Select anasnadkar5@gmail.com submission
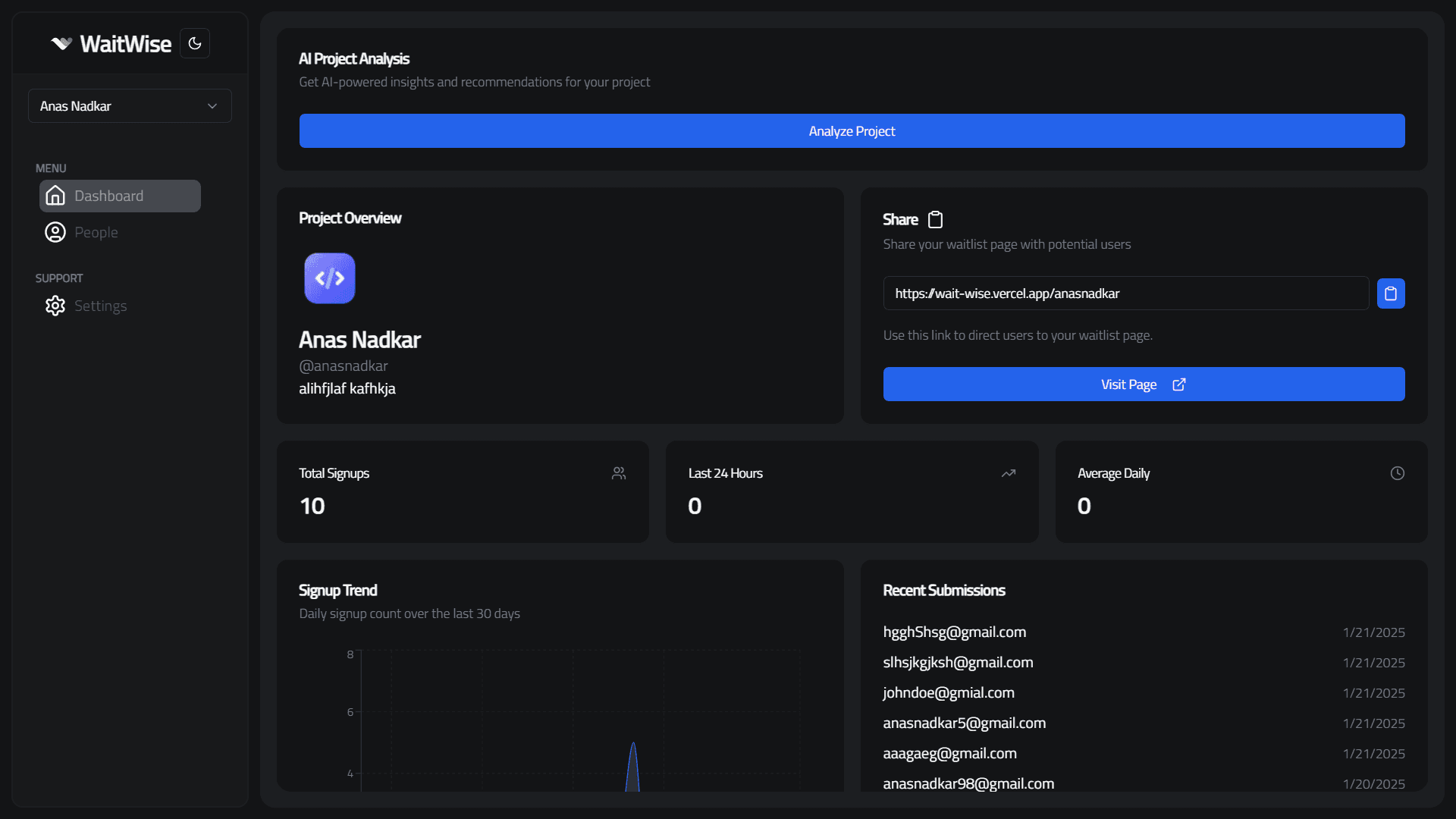The height and width of the screenshot is (819, 1456). tap(965, 723)
